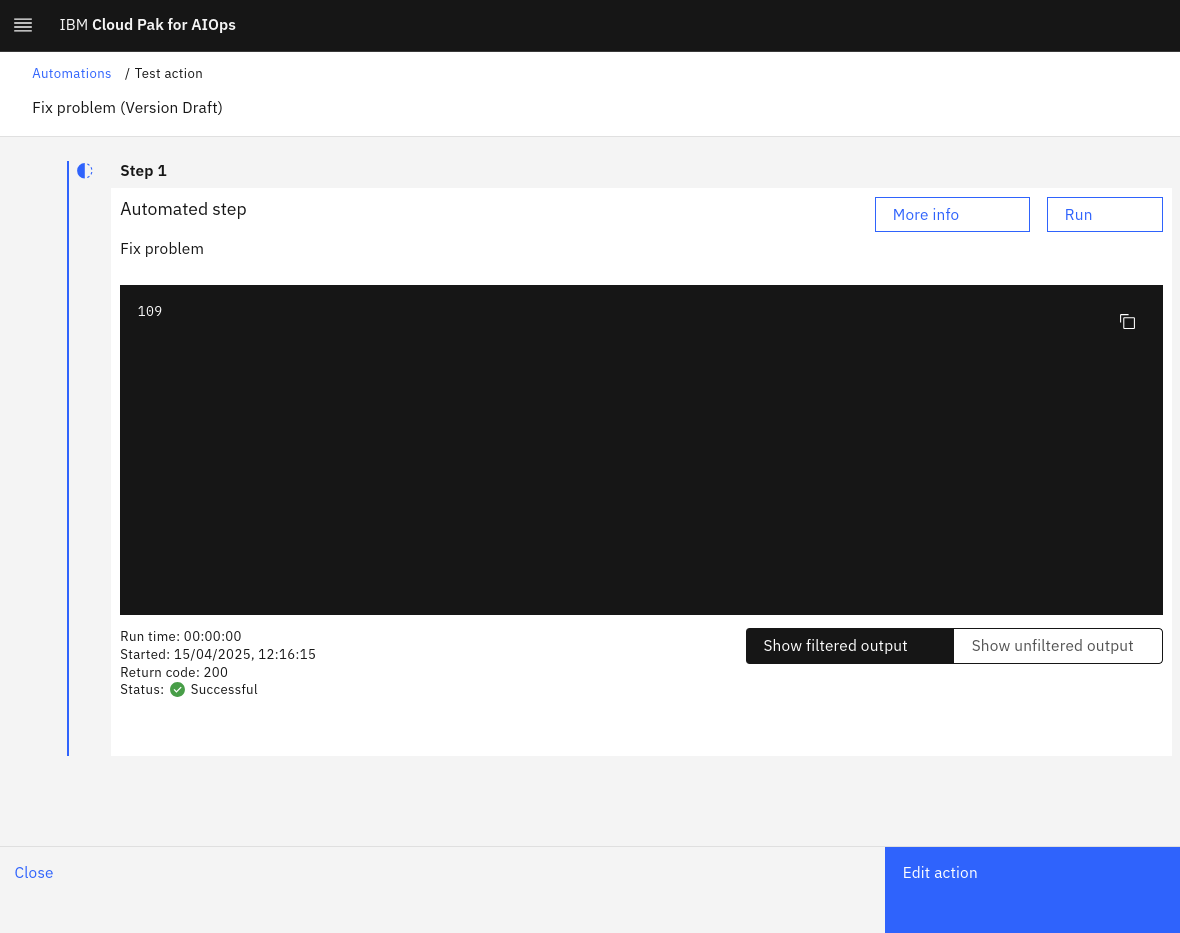The width and height of the screenshot is (1180, 933).
Task: Run the automated step
Action: coord(1104,214)
